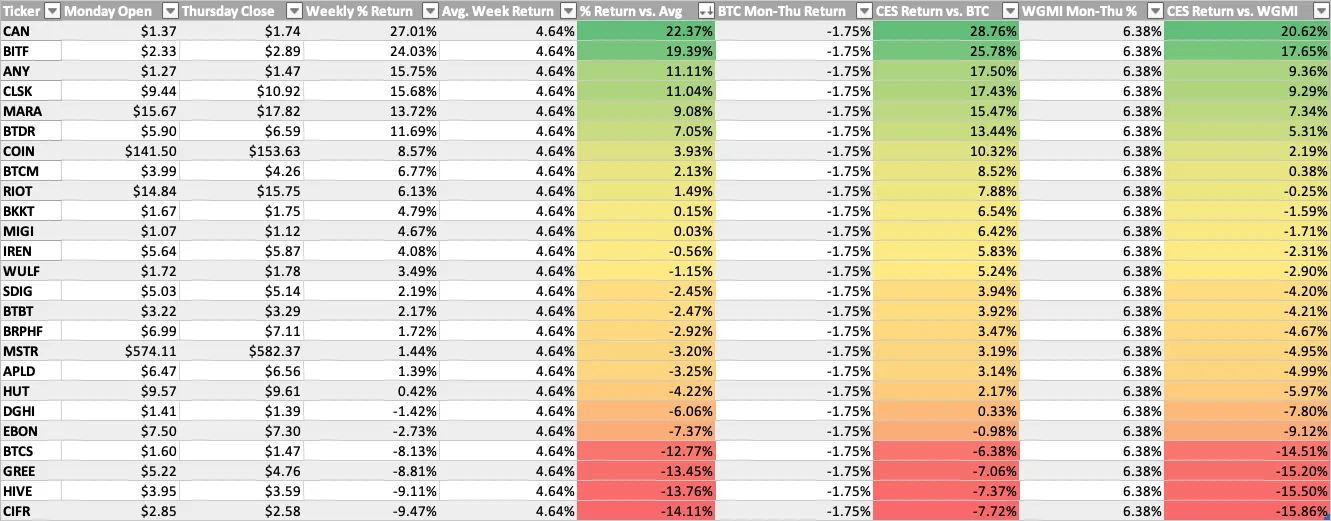Open BTC Mon-Thu Return filter dropdown
Screen dimensions: 1331x521
click(x=863, y=11)
